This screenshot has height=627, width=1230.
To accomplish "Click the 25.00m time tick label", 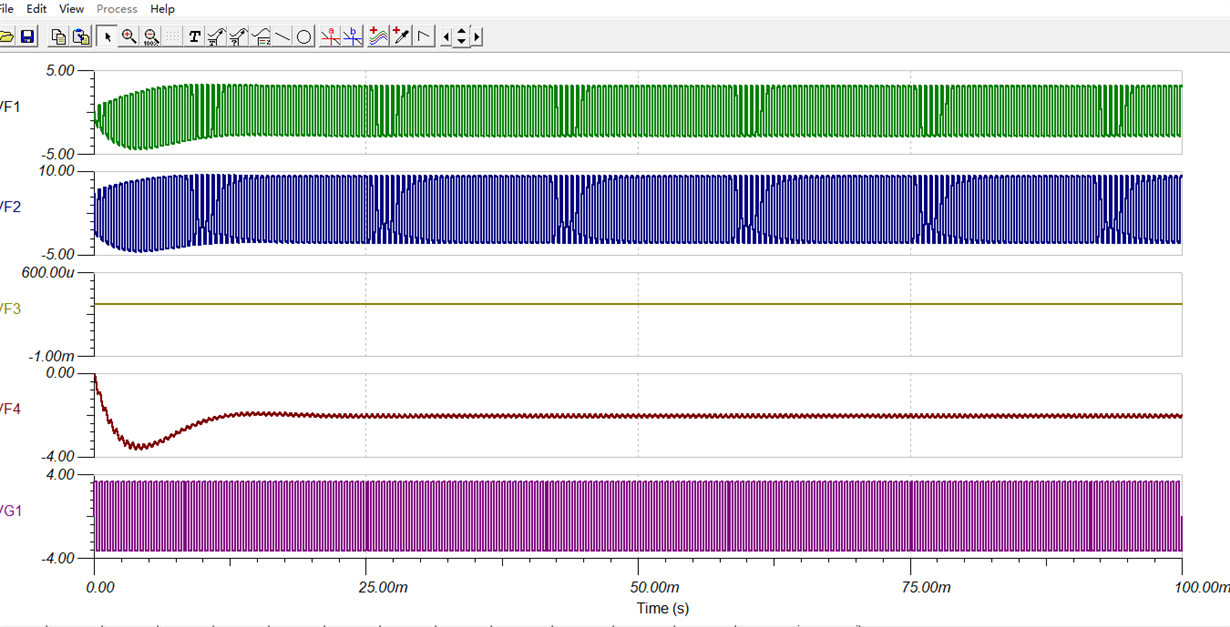I will tap(384, 588).
